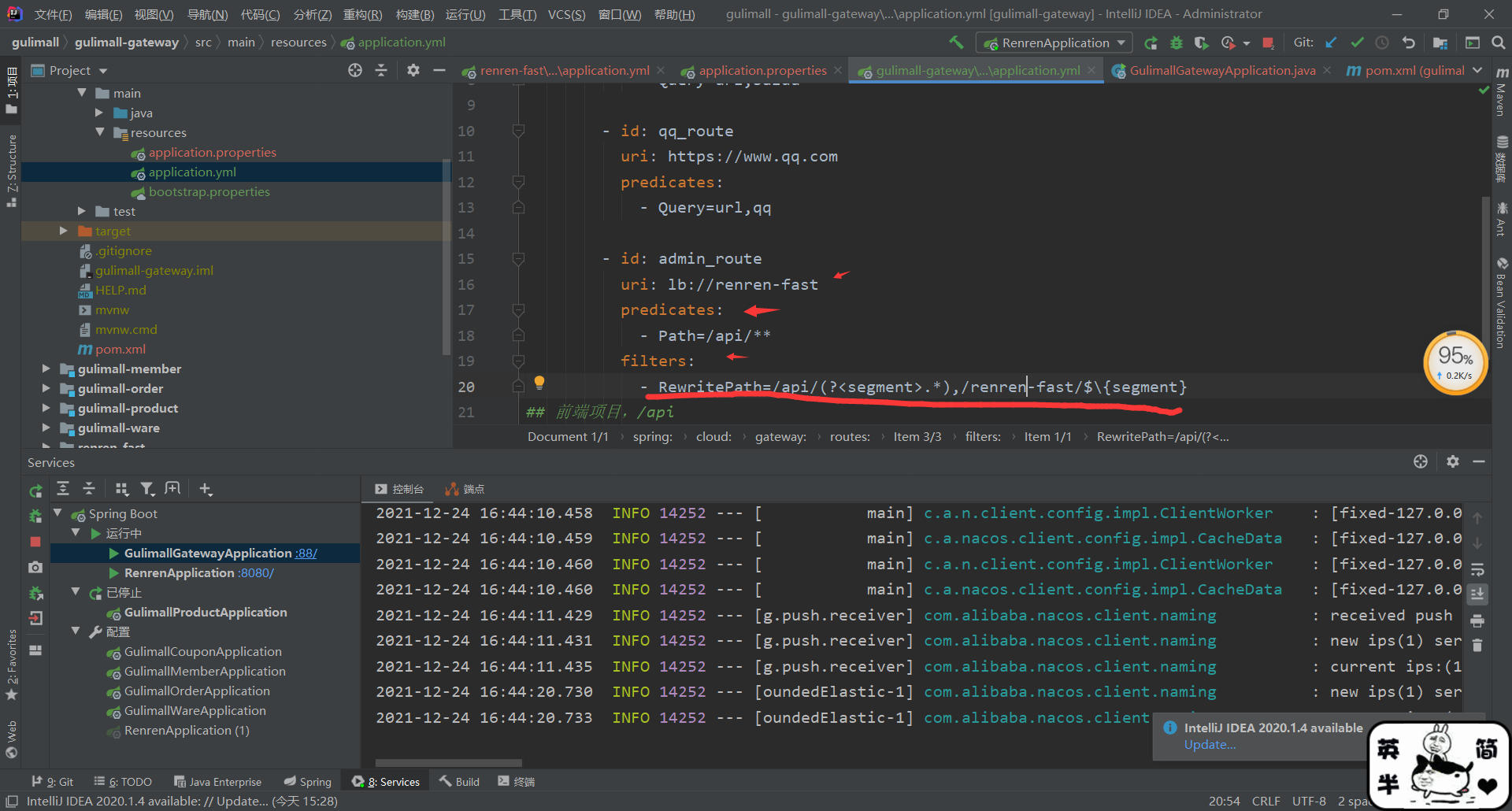Collapse the Spring Boot services node
1512x811 pixels.
[57, 513]
